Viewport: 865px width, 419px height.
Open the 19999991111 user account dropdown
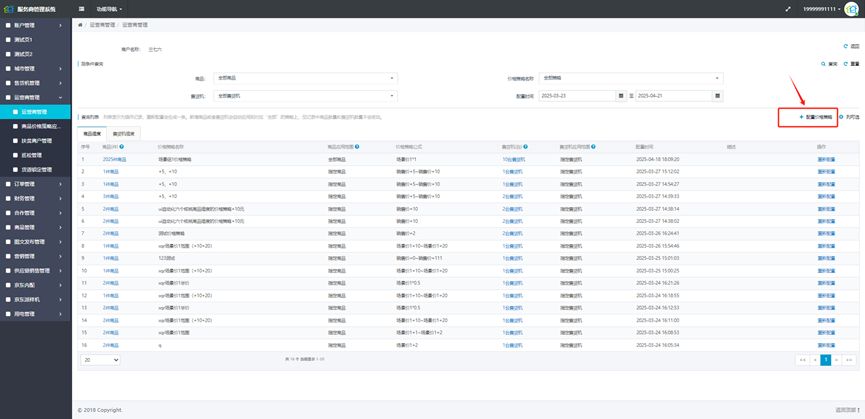pyautogui.click(x=821, y=9)
